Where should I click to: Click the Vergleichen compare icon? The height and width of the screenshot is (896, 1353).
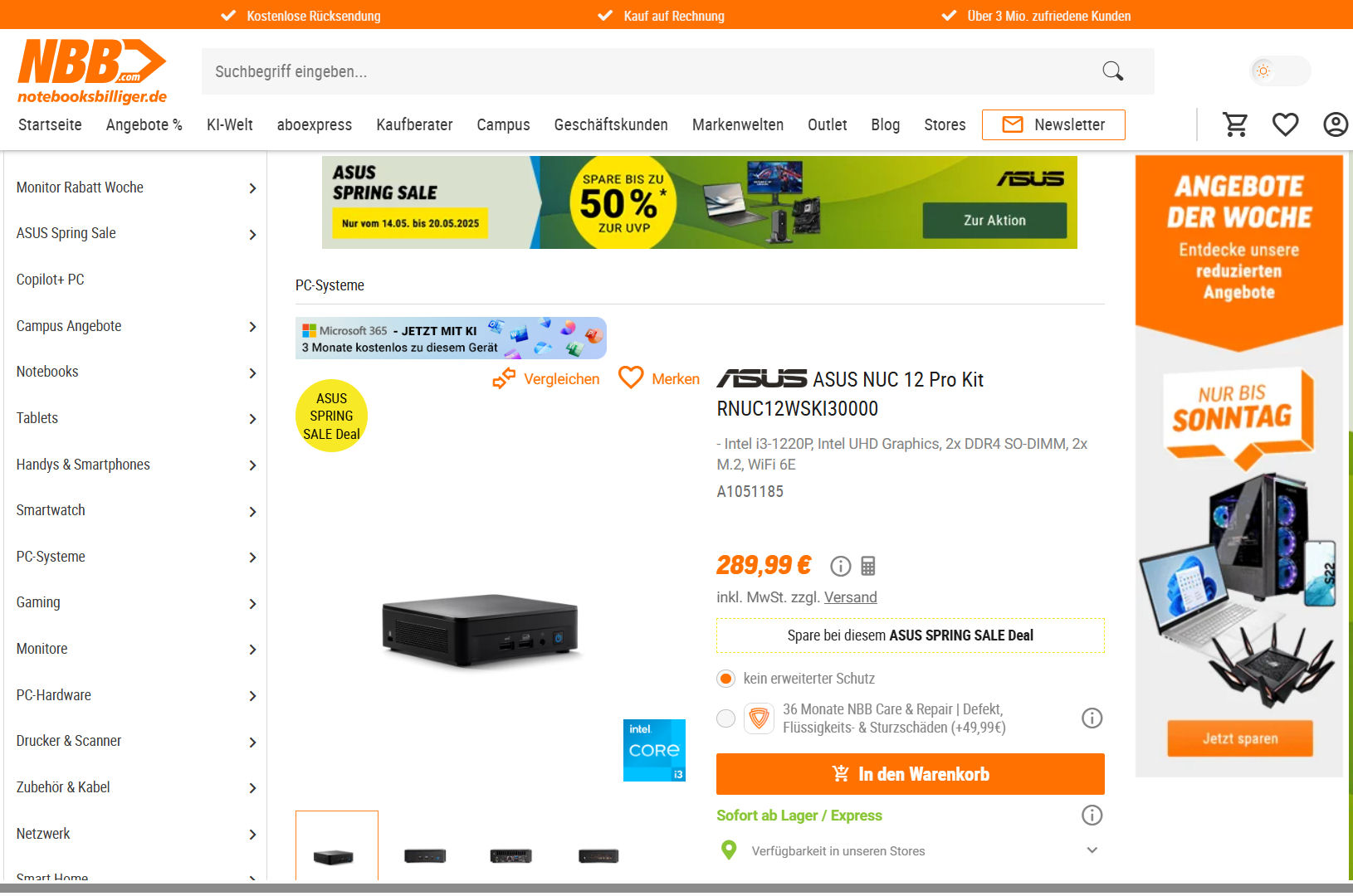coord(504,379)
